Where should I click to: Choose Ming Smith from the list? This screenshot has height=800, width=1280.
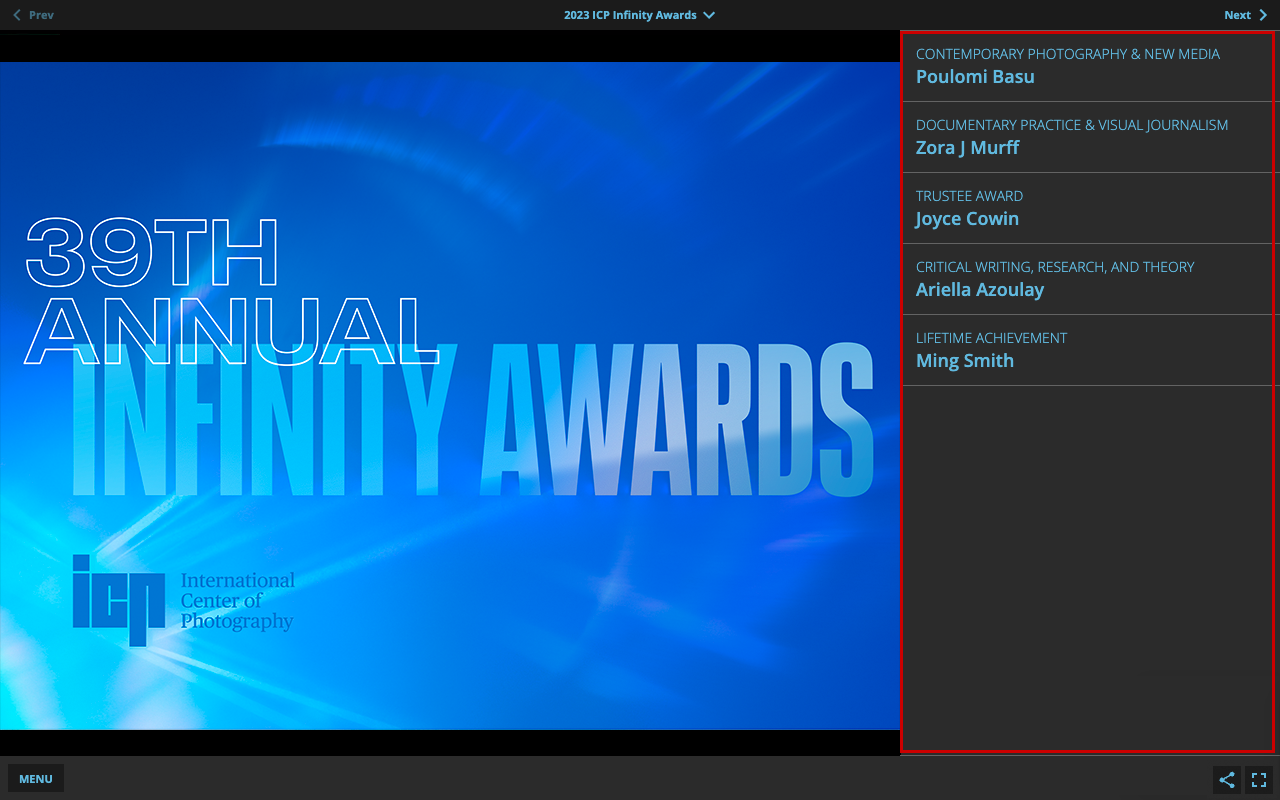tap(964, 361)
